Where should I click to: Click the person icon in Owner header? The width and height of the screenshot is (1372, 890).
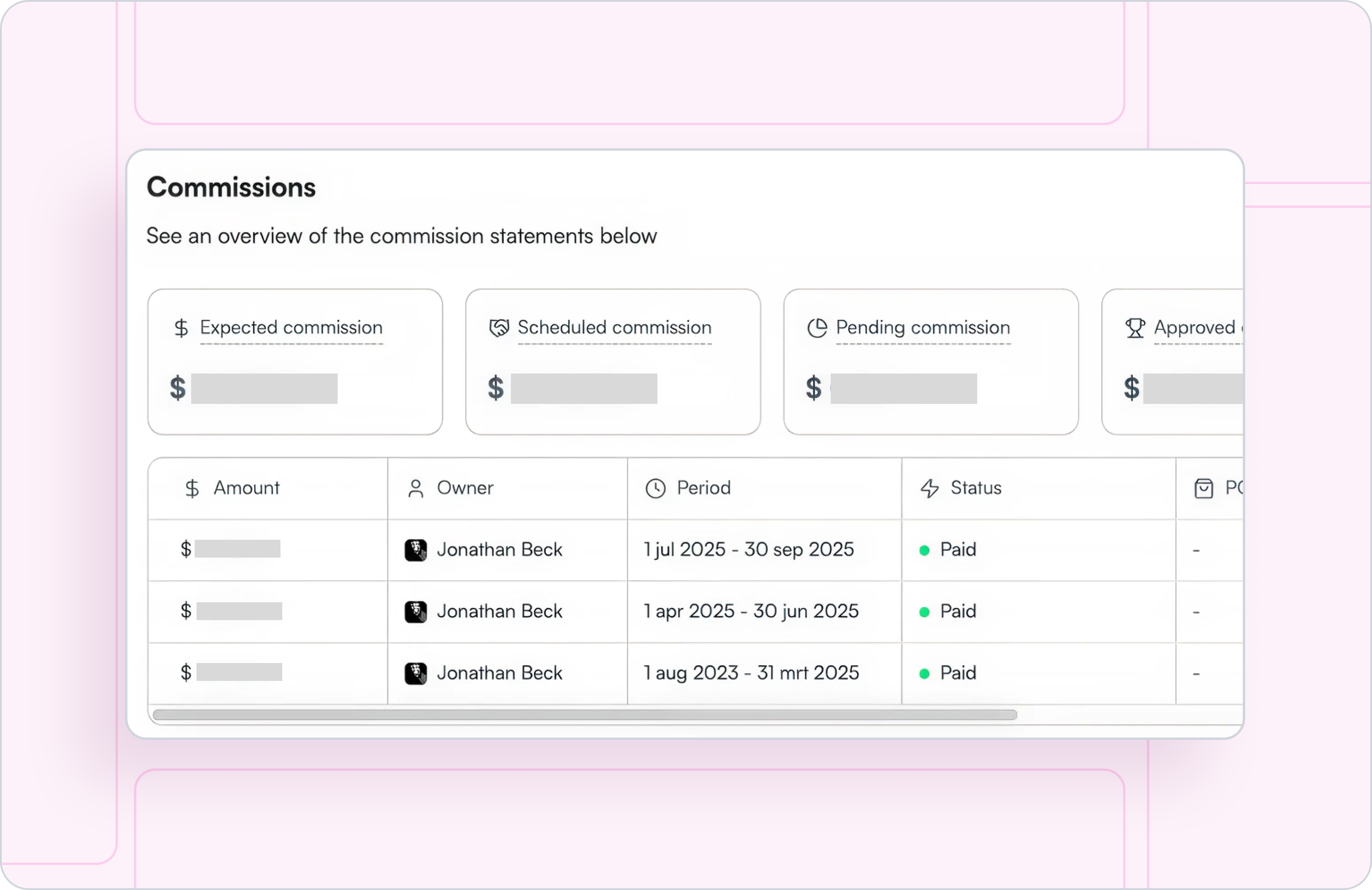pos(415,488)
